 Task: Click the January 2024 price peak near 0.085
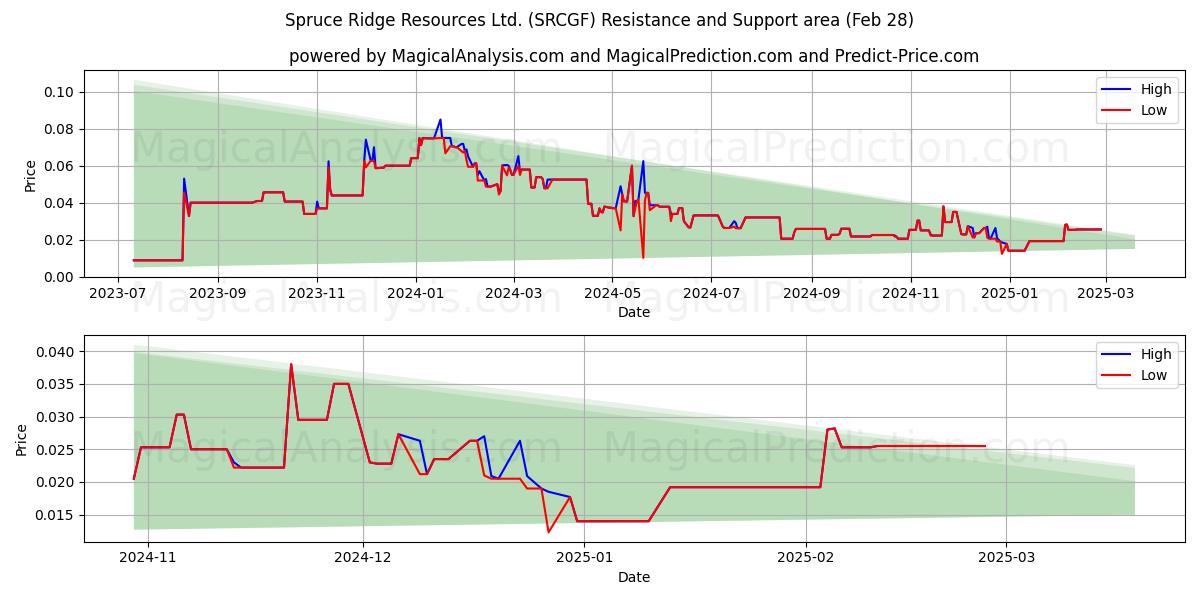(440, 120)
